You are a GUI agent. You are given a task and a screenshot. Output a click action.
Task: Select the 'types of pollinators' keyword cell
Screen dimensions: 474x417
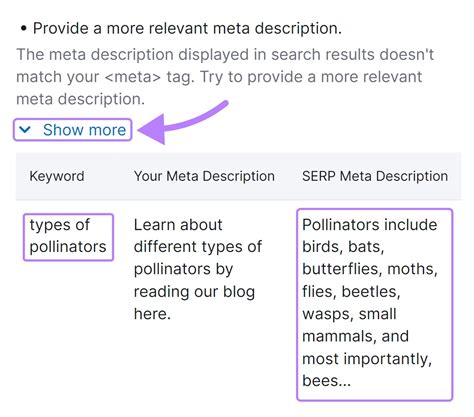(68, 236)
